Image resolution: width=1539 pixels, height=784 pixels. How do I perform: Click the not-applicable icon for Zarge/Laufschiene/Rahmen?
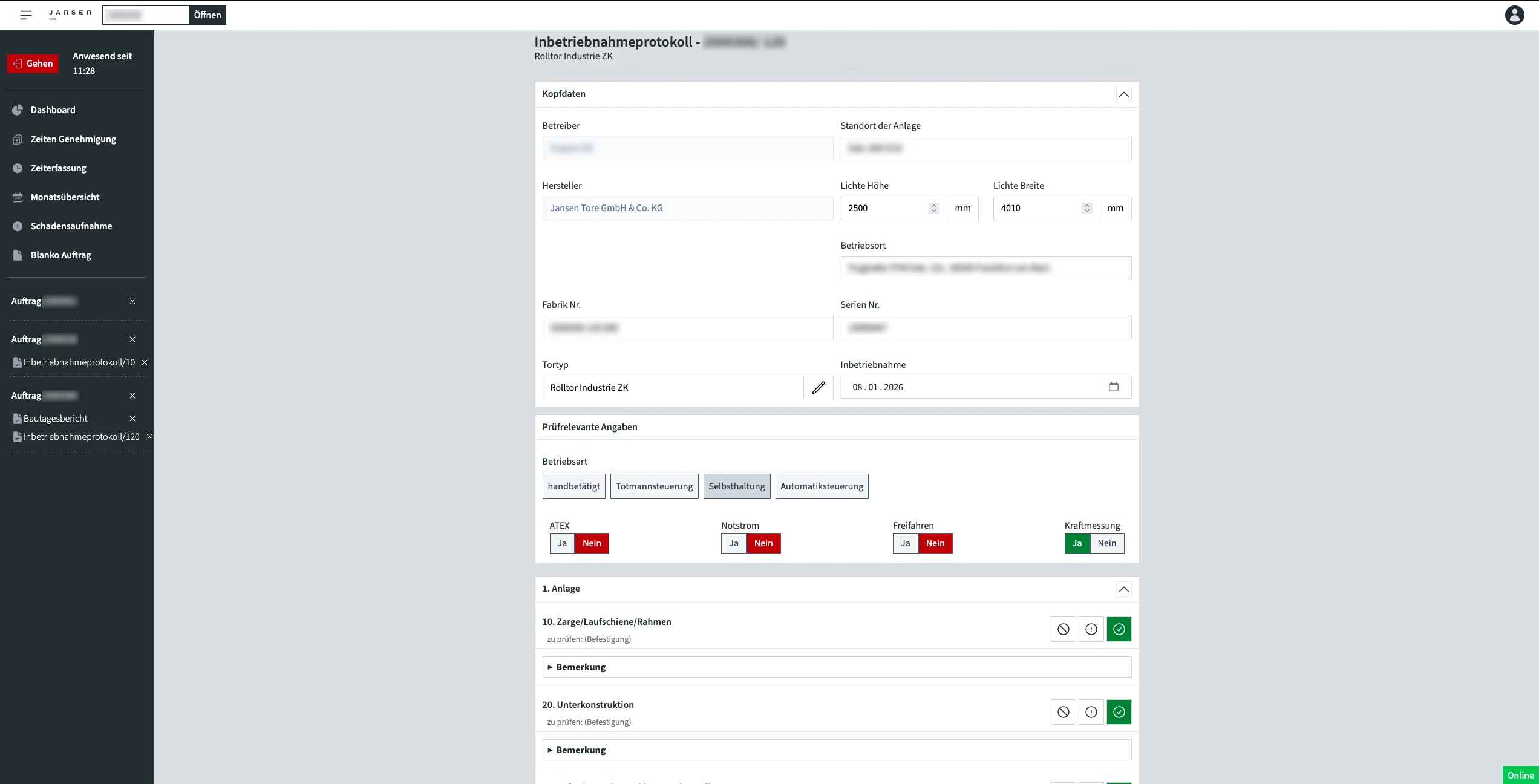(x=1063, y=629)
